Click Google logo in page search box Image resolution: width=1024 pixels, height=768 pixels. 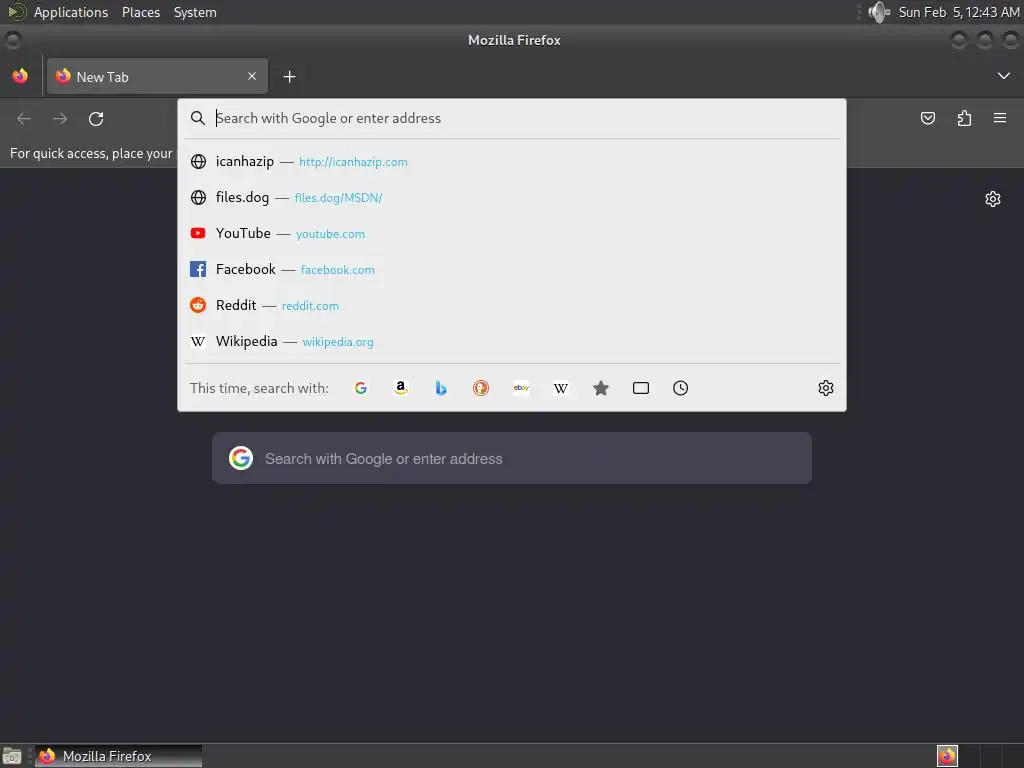click(x=241, y=458)
